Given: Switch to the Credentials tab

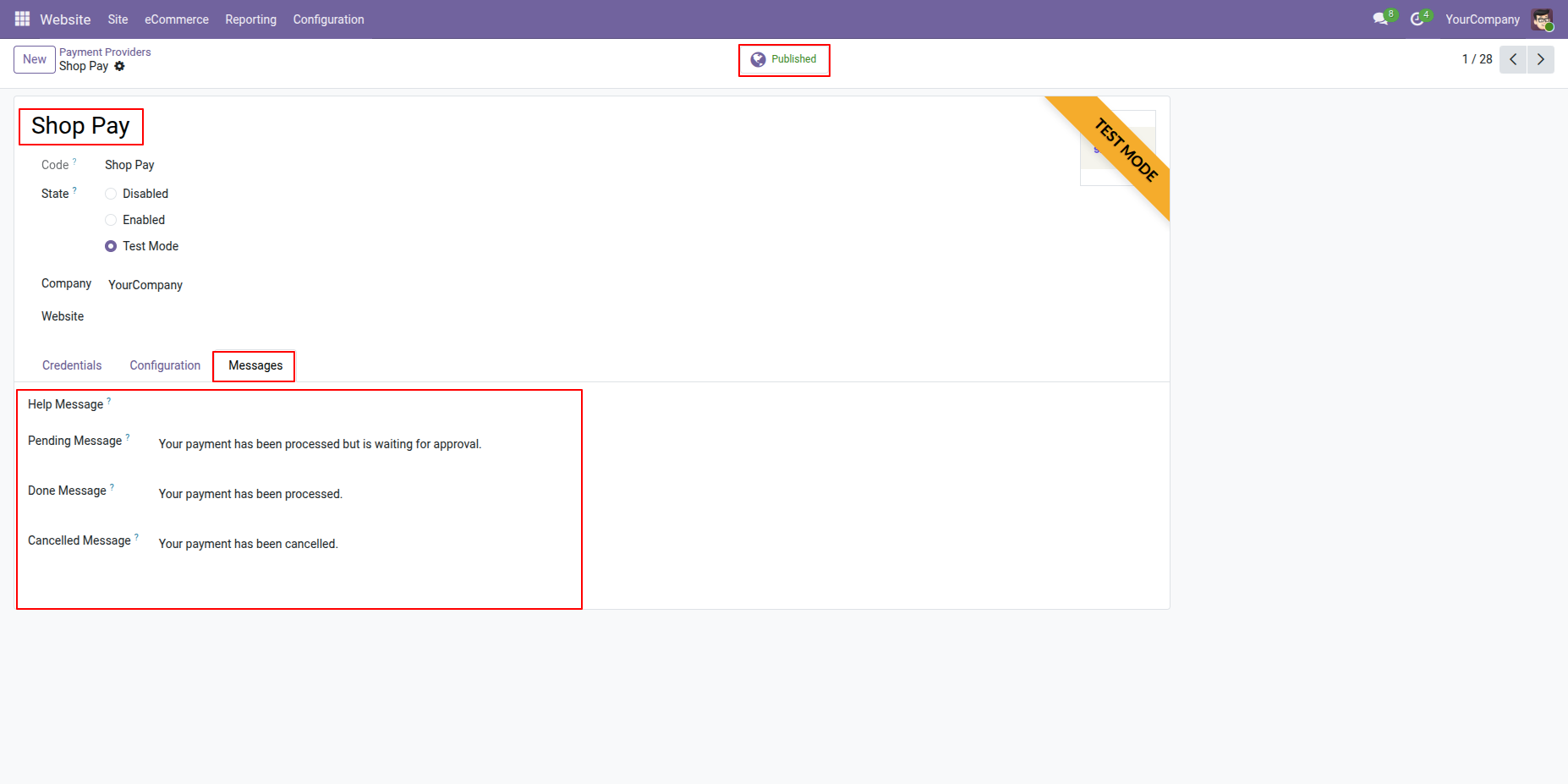Looking at the screenshot, I should [72, 365].
